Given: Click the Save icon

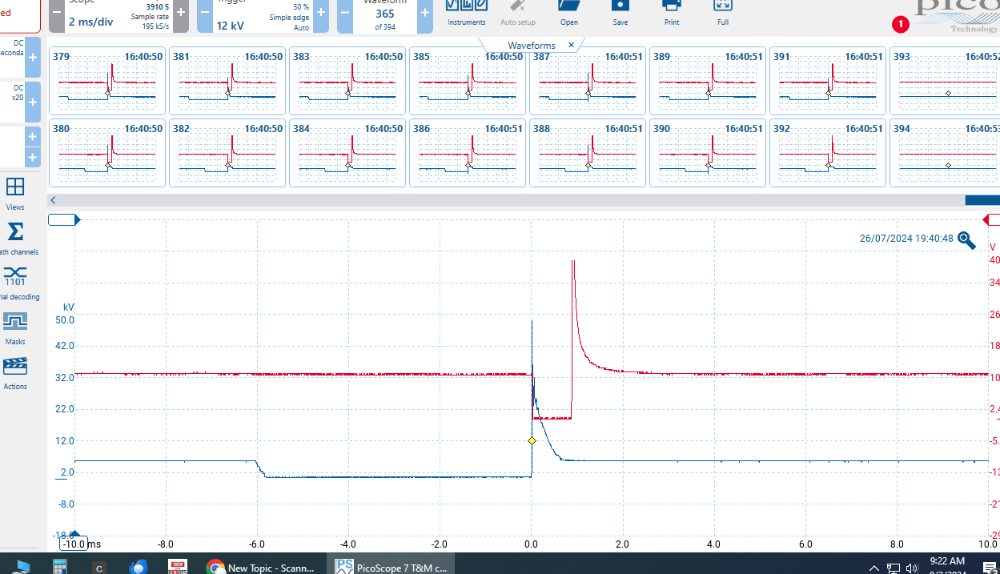Looking at the screenshot, I should point(620,10).
